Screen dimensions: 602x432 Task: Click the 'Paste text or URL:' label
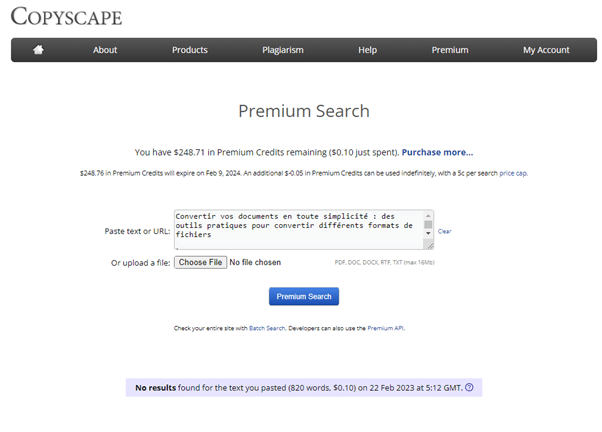tap(137, 231)
